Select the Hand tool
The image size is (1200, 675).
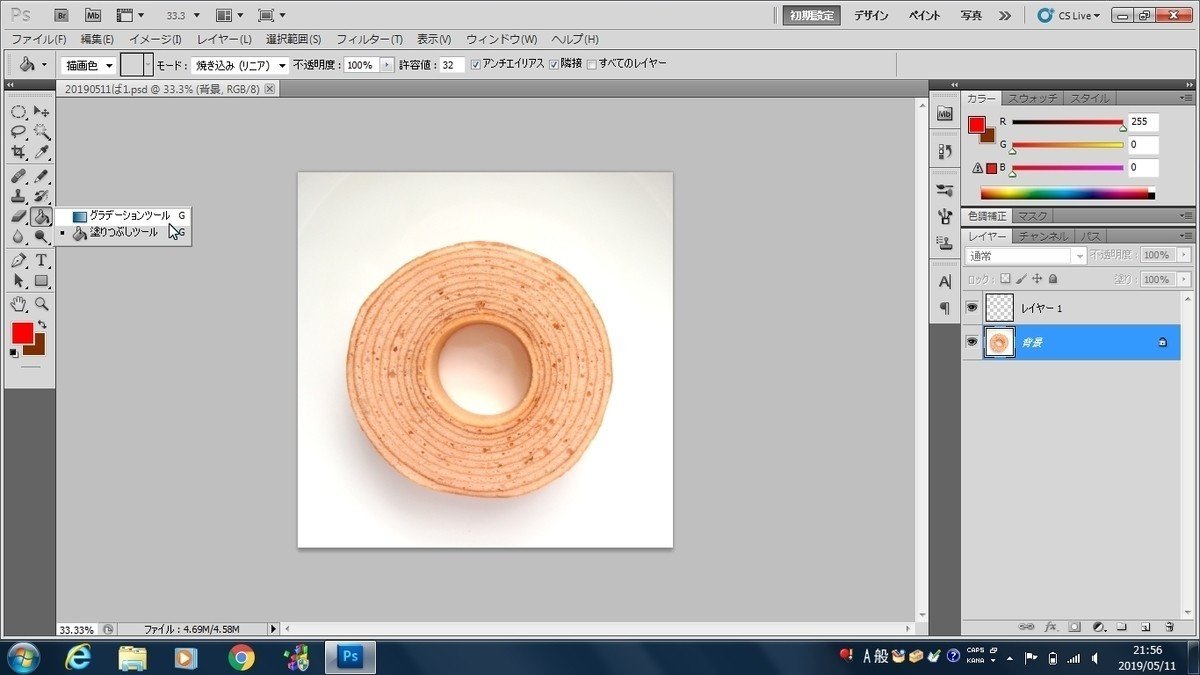coord(19,304)
